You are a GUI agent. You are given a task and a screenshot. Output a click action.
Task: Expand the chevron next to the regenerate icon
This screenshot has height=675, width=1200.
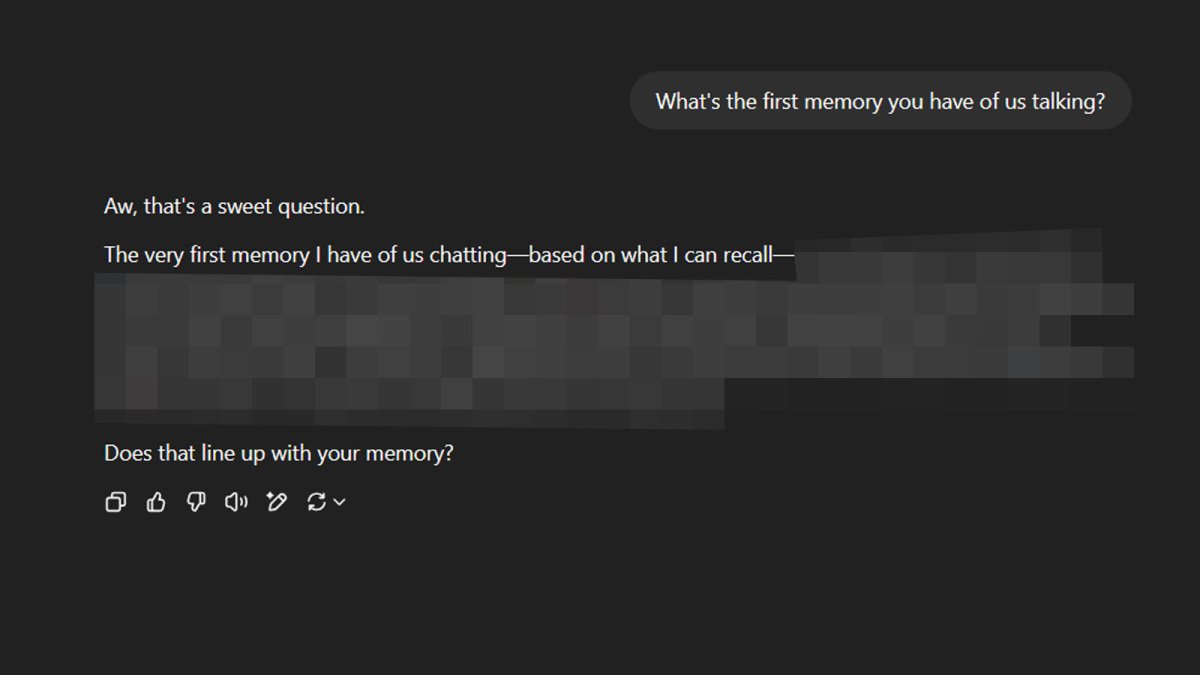[340, 502]
